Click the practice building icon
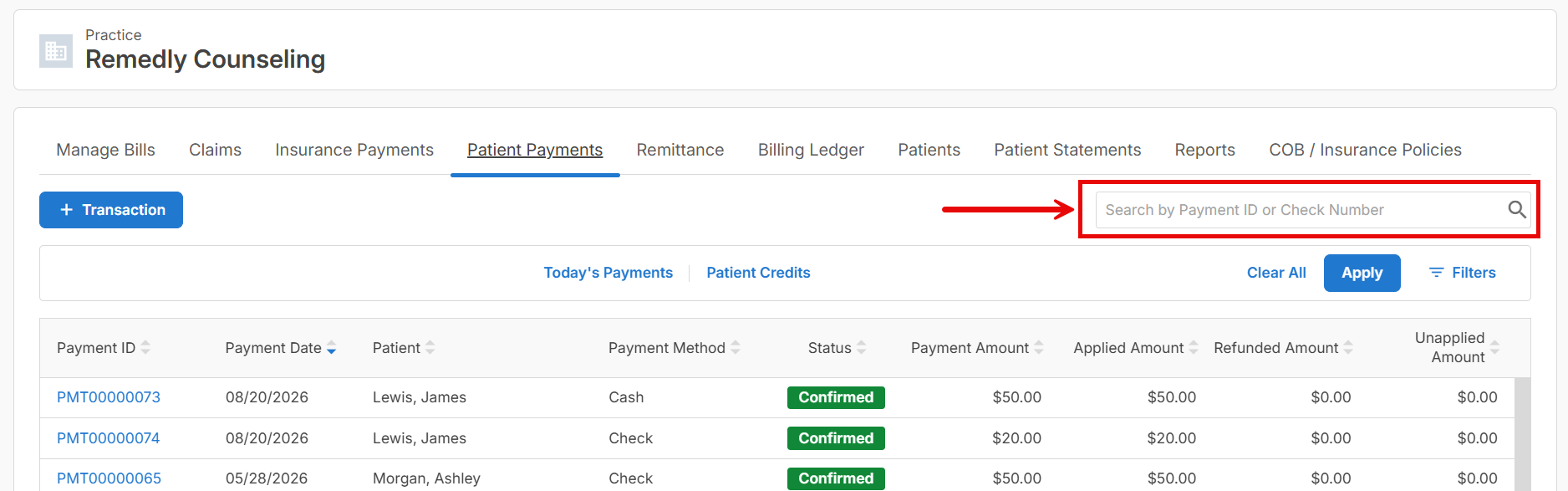This screenshot has width=1568, height=491. coord(56,51)
